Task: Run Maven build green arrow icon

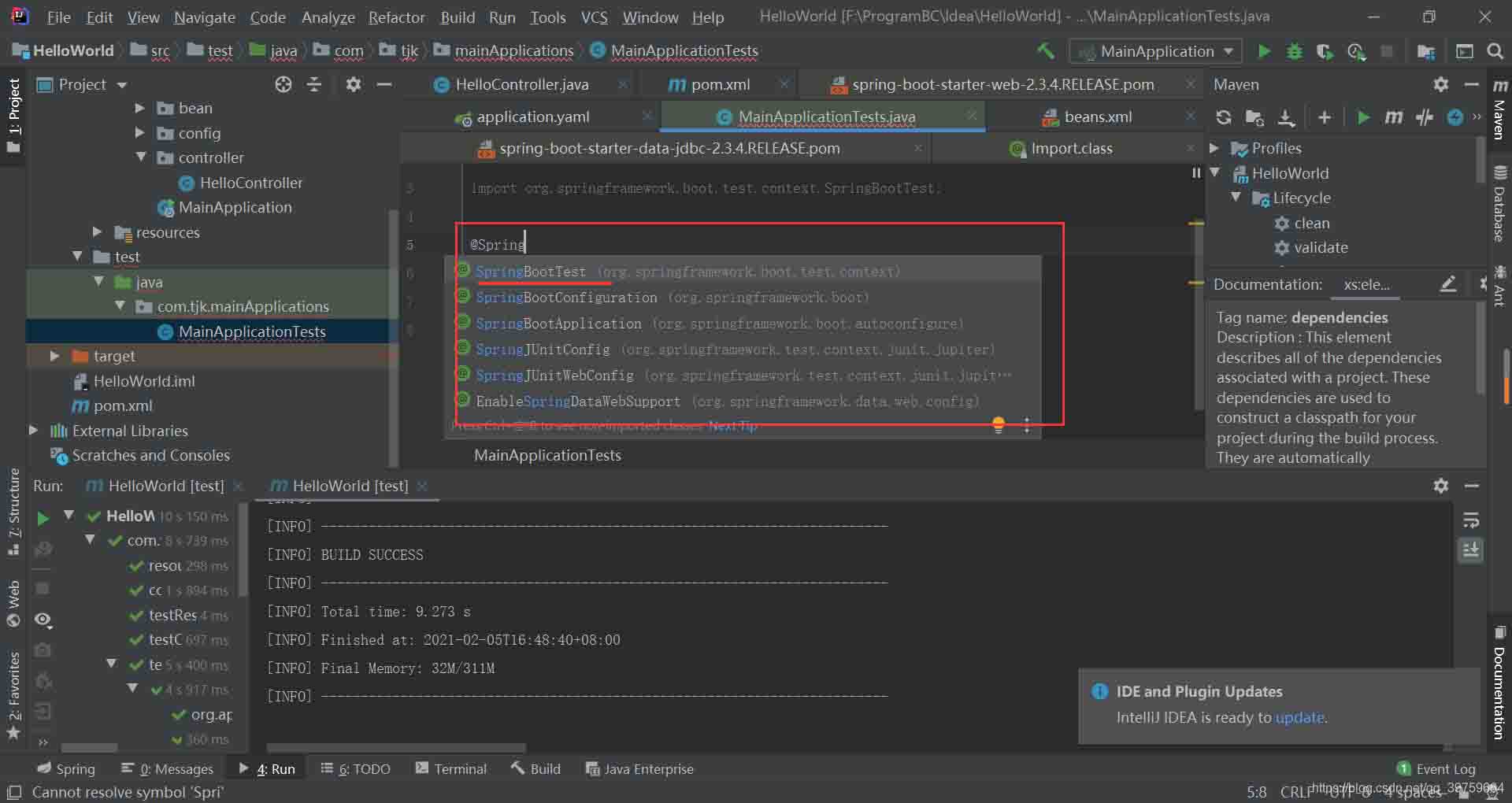Action: [x=1363, y=117]
